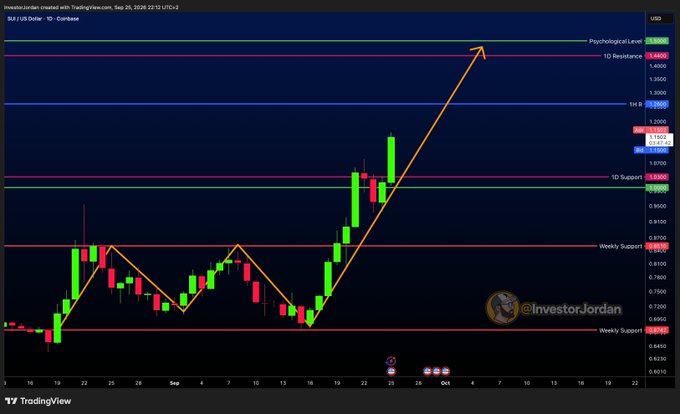
Task: Select the 1.0300 1D Support price tag
Action: (x=657, y=177)
